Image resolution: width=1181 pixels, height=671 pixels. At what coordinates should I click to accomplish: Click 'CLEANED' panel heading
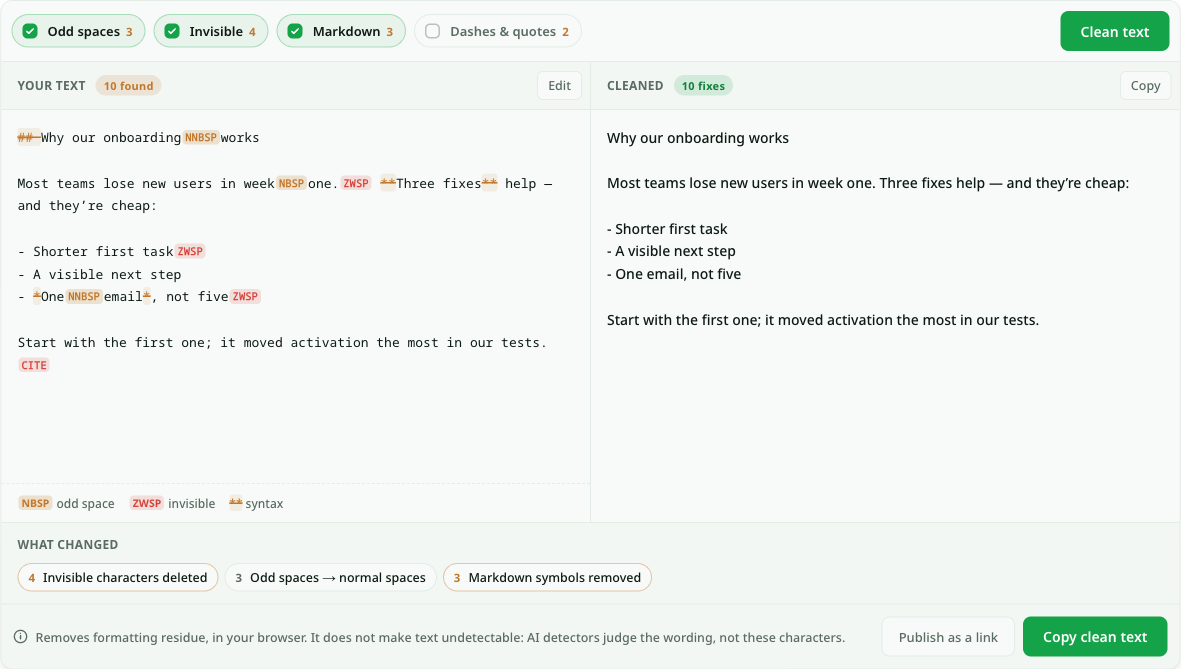635,86
